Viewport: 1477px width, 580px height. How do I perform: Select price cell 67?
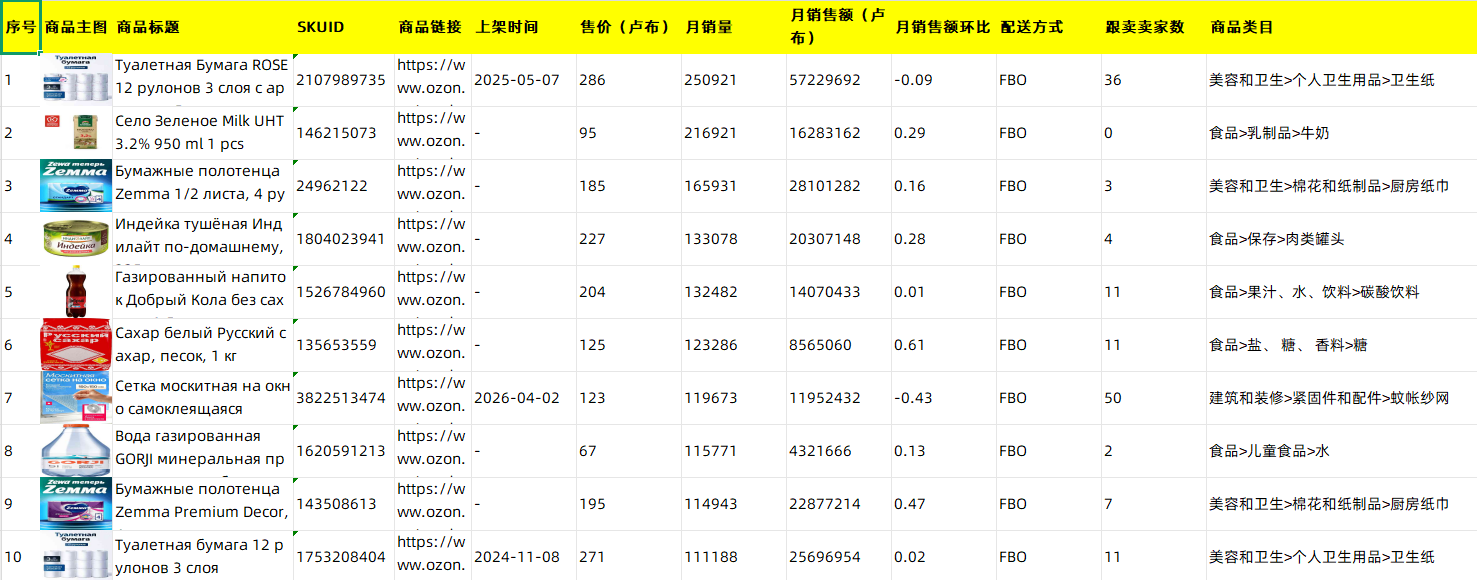coord(629,451)
